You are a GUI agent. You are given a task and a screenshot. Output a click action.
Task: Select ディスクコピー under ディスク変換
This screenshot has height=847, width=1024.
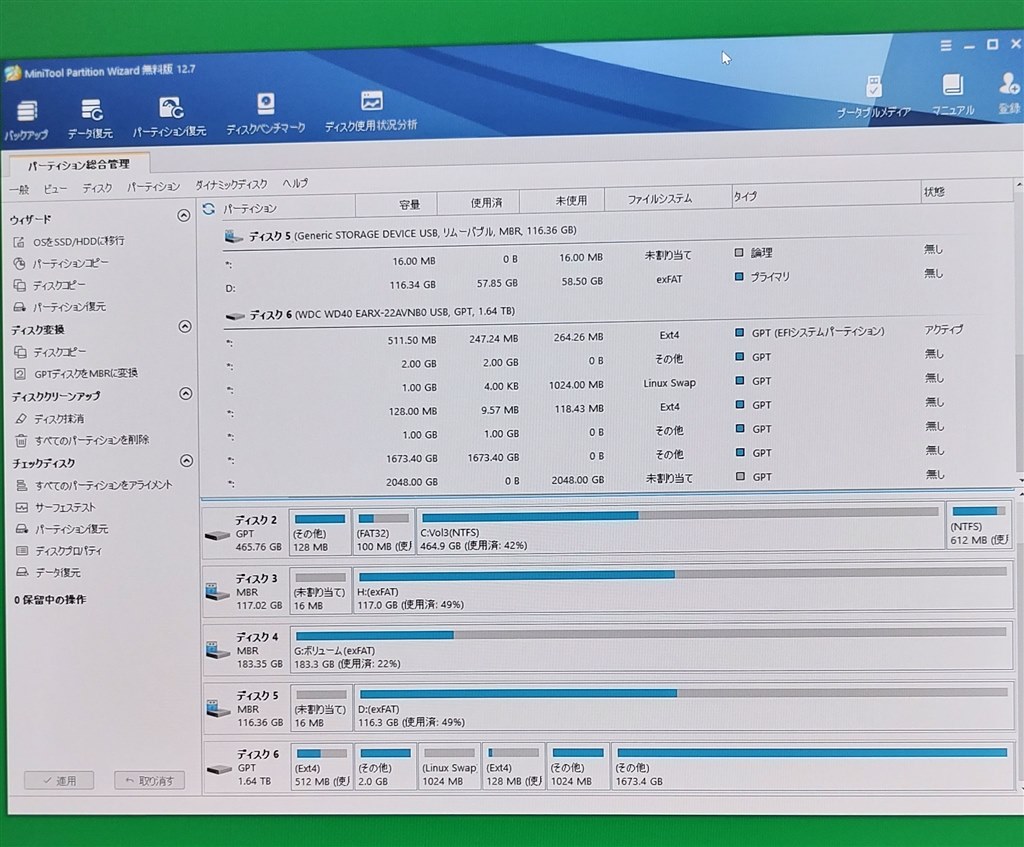click(x=50, y=352)
